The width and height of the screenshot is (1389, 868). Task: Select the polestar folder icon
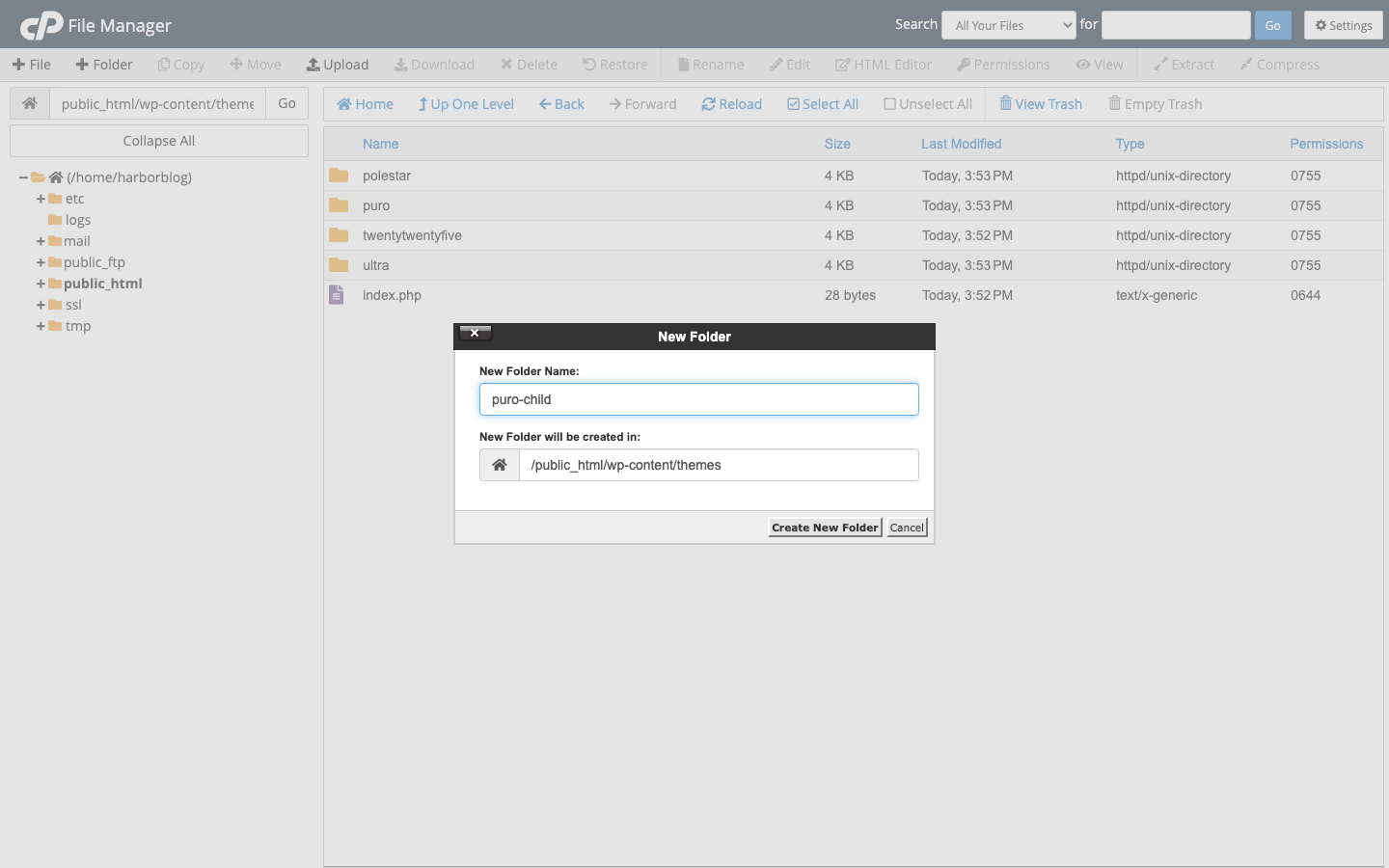pos(339,176)
